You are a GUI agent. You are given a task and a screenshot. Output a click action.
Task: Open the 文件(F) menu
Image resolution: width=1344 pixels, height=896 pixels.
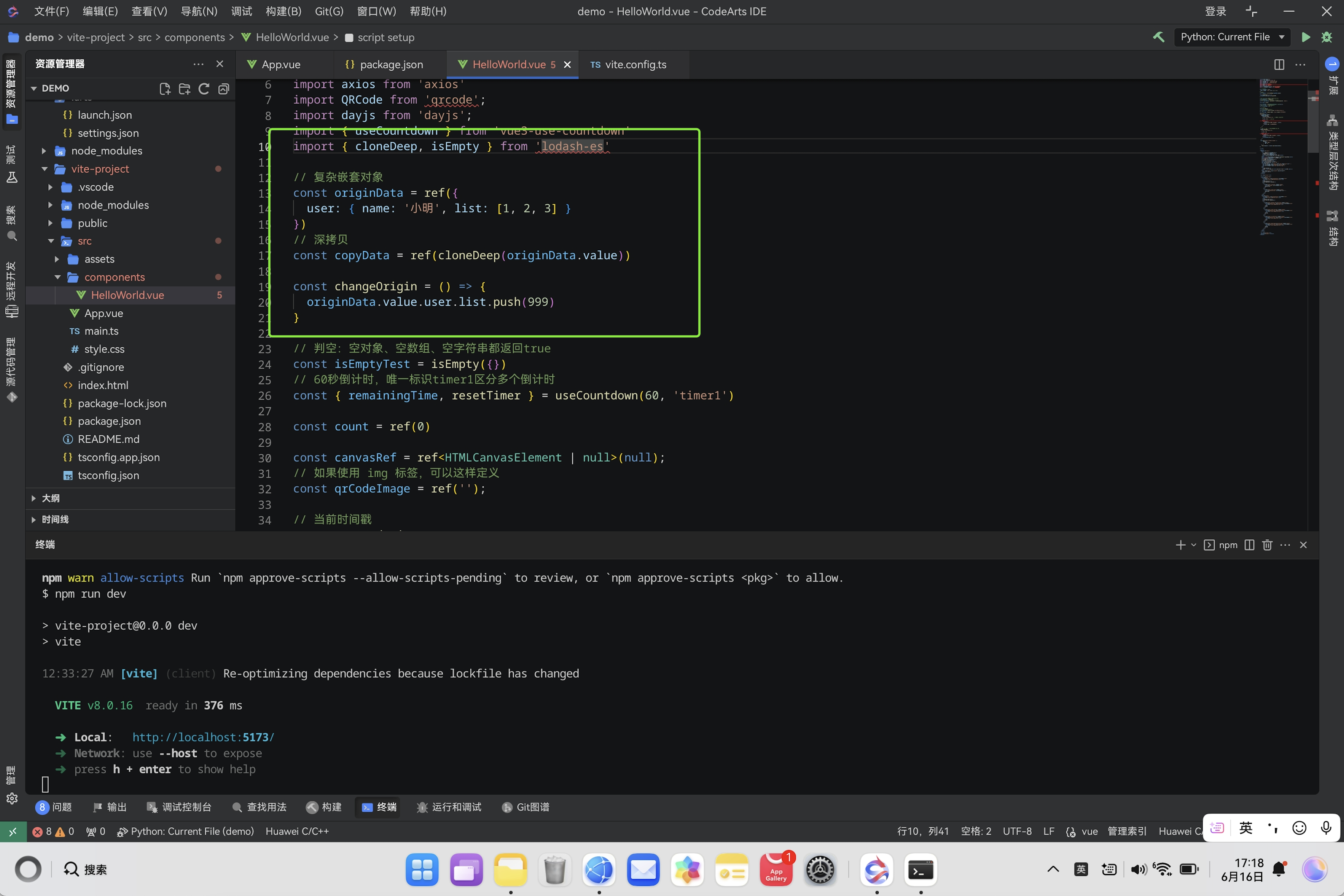(51, 12)
